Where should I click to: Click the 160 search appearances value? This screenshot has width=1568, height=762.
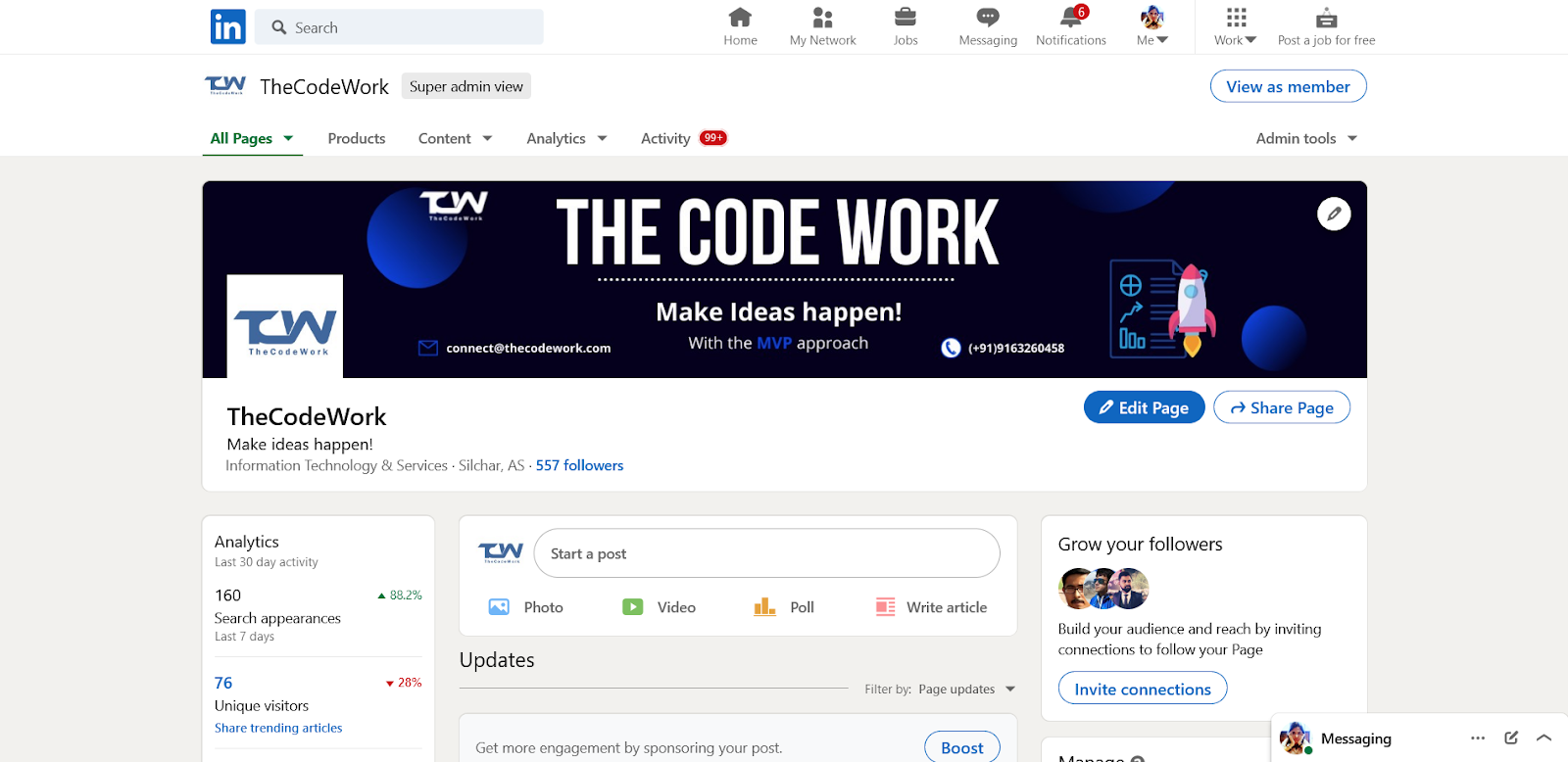[x=227, y=595]
